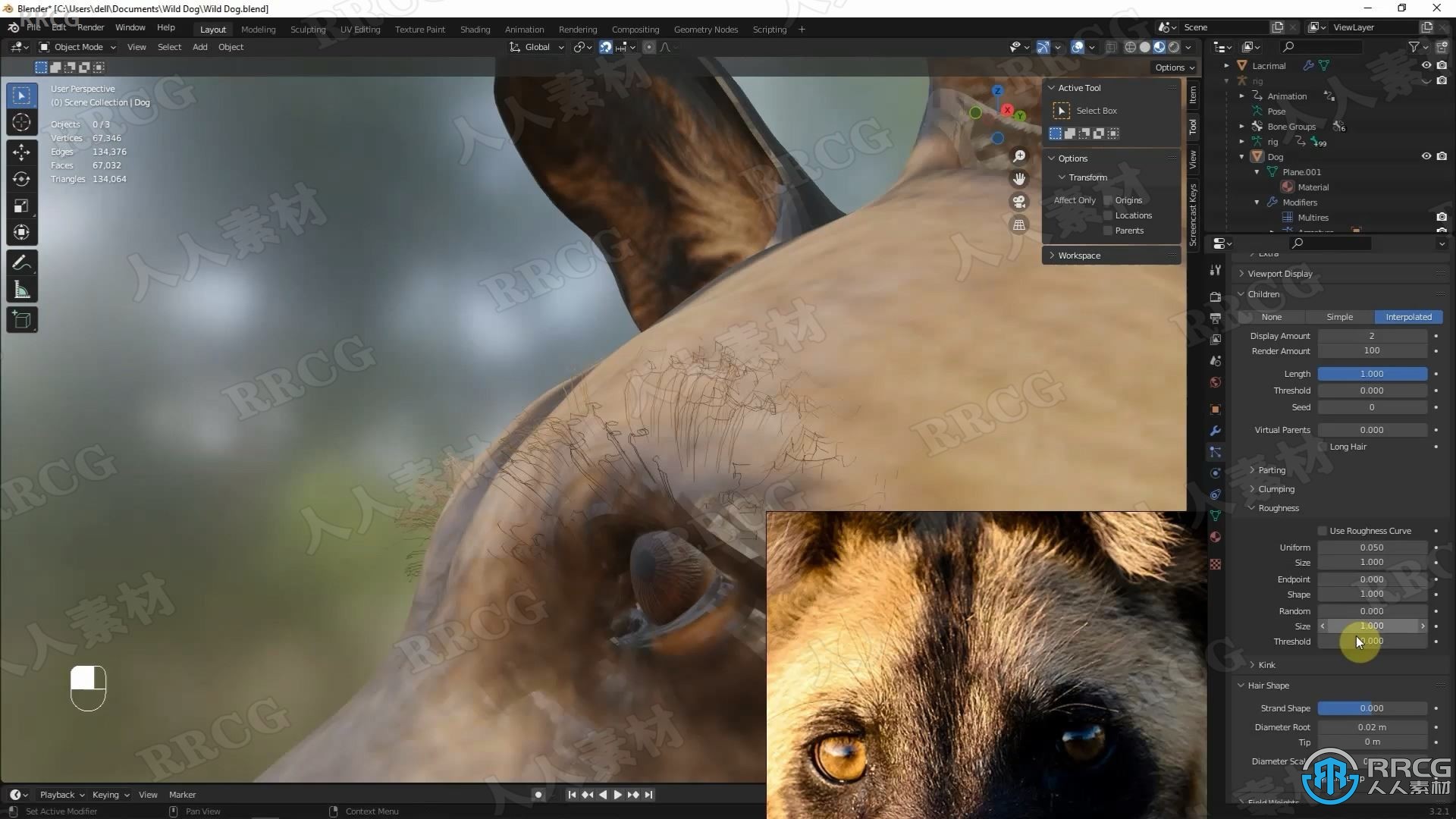This screenshot has height=819, width=1456.
Task: Expand the Clumping section
Action: point(1277,489)
